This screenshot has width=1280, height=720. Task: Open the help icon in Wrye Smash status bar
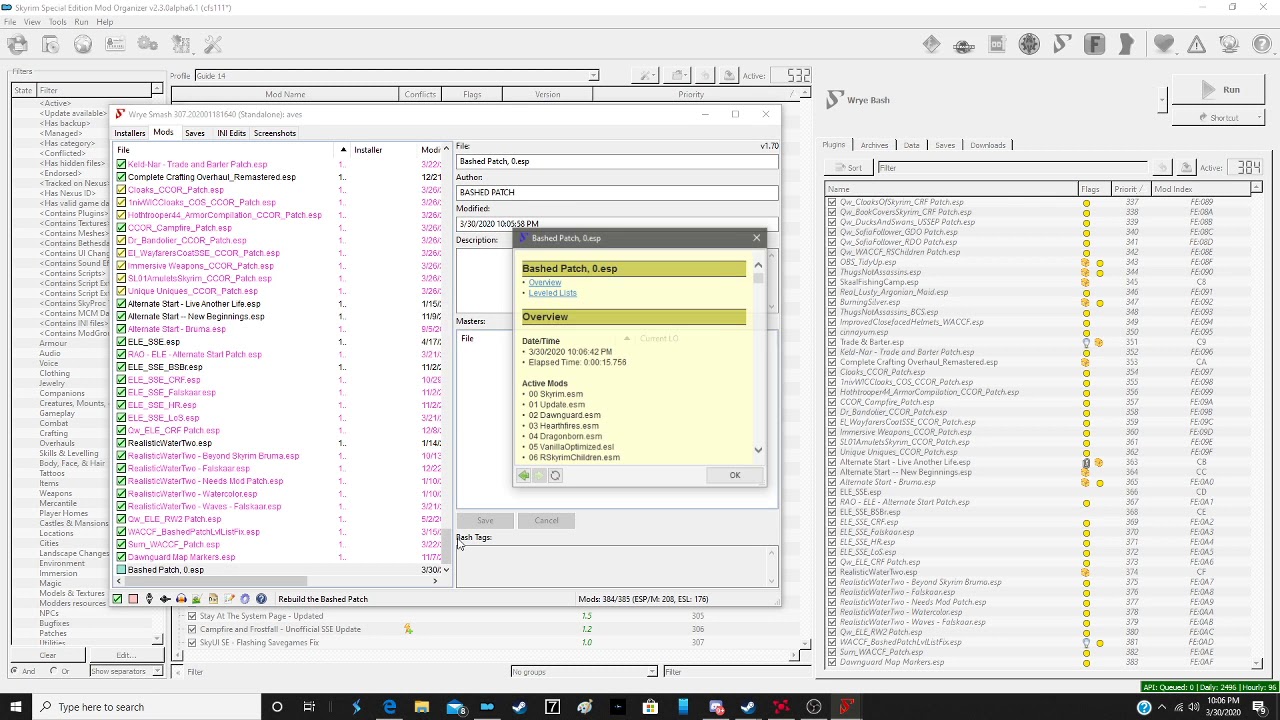click(261, 599)
